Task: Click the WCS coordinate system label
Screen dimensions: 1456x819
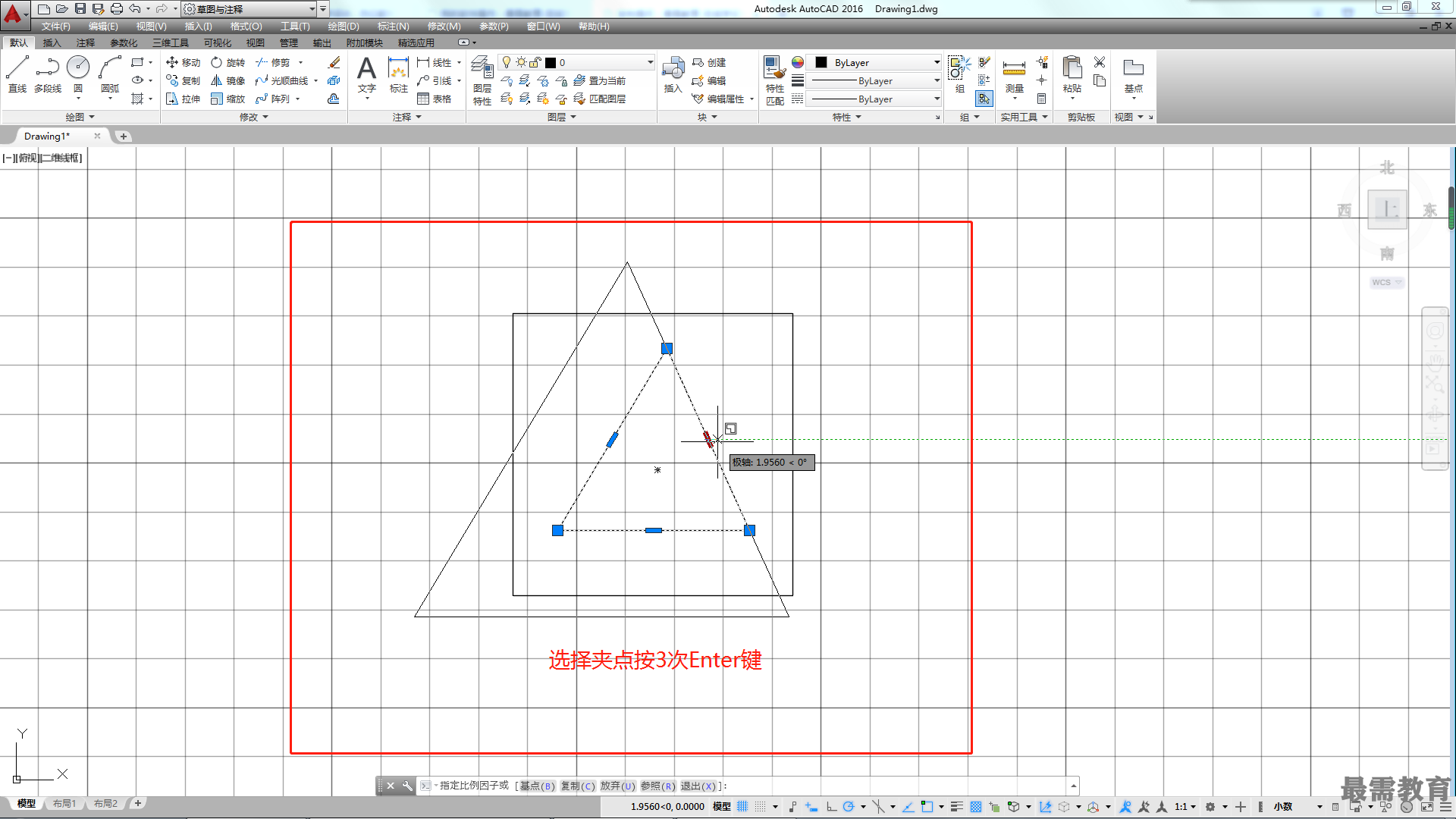Action: coord(1386,282)
